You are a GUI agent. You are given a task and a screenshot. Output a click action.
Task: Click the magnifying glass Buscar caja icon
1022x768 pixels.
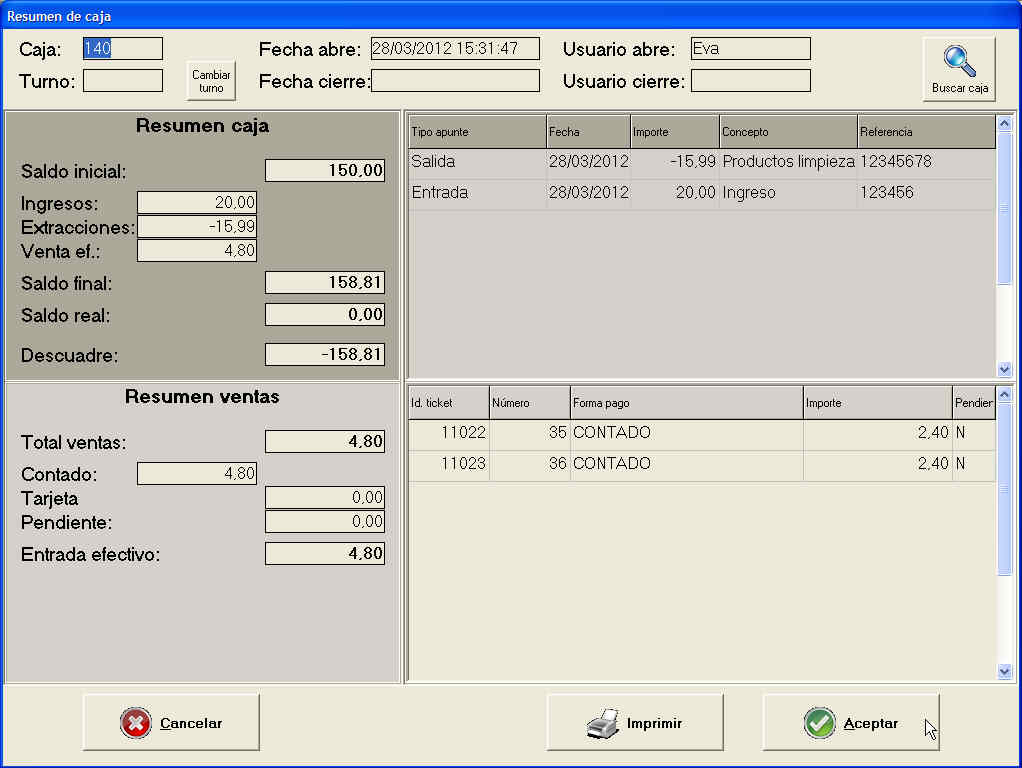pyautogui.click(x=959, y=62)
